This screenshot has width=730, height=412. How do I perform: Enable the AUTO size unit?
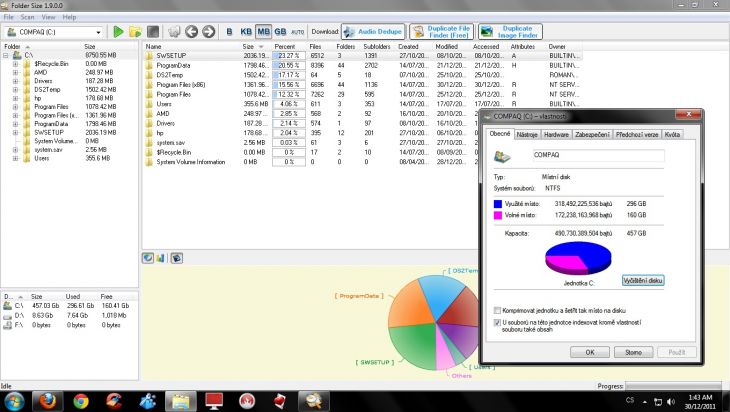[297, 32]
